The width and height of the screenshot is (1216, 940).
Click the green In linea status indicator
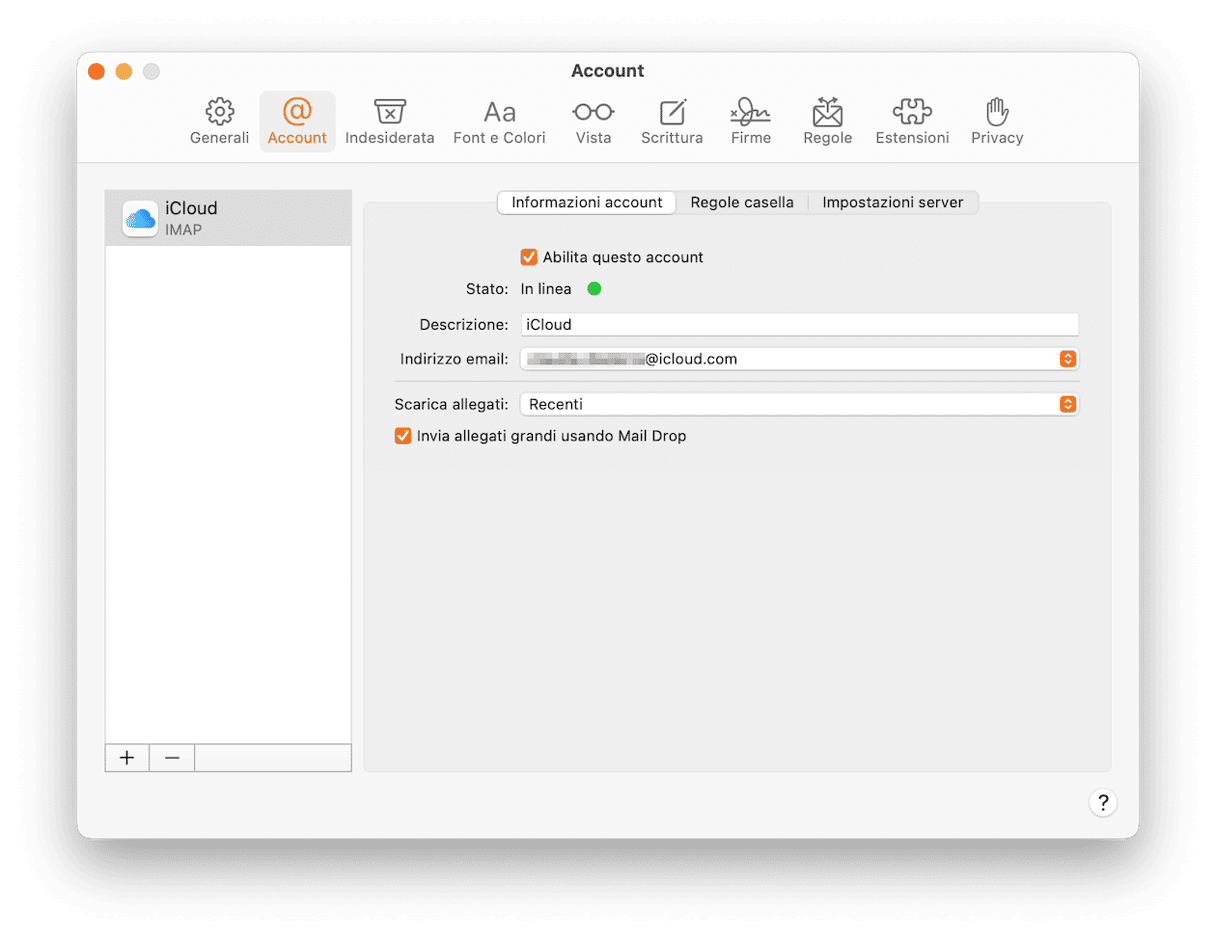click(594, 289)
